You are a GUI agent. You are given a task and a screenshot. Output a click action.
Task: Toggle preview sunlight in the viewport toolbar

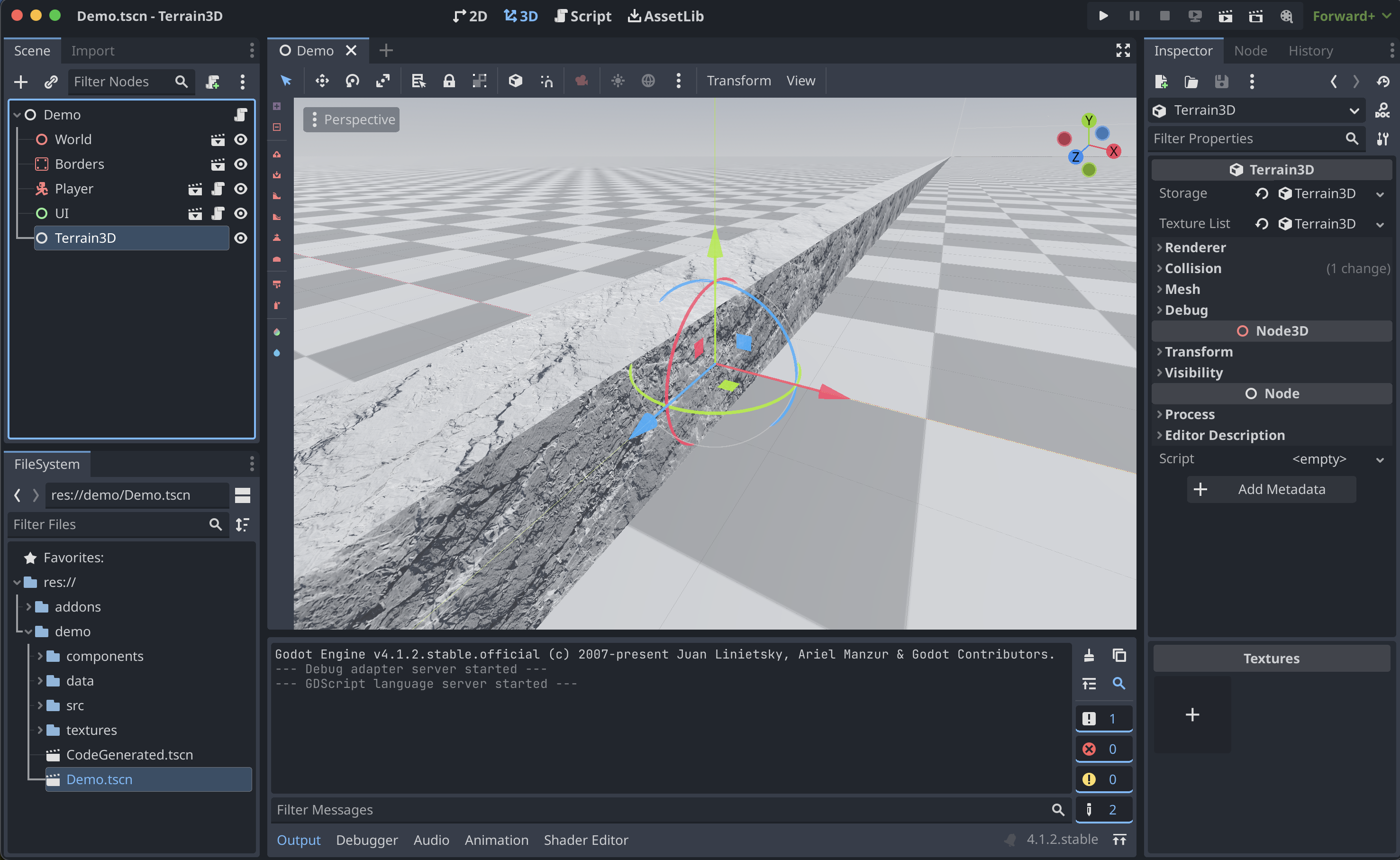618,81
